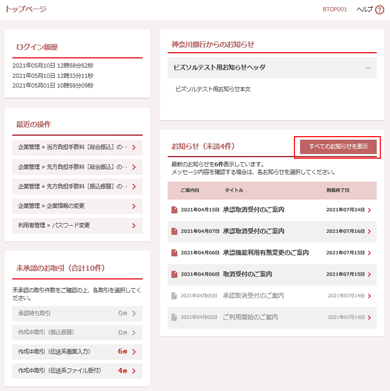This screenshot has width=390, height=391.
Task: Click end date 2021年07月24日
Action: point(345,210)
